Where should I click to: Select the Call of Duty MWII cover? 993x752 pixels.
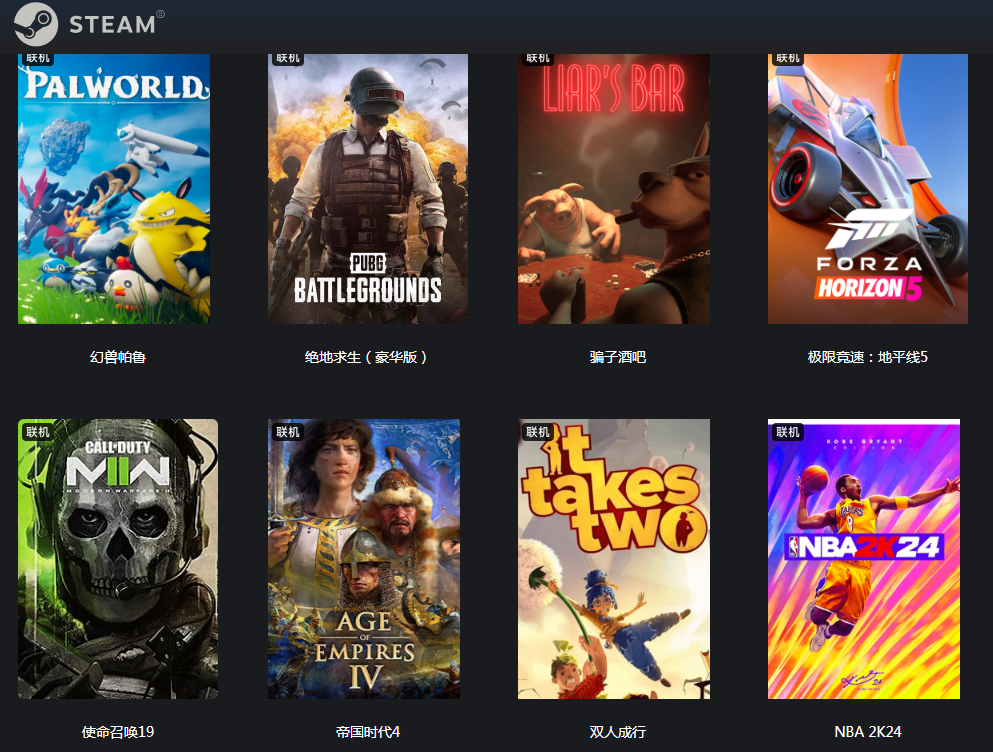pyautogui.click(x=118, y=559)
